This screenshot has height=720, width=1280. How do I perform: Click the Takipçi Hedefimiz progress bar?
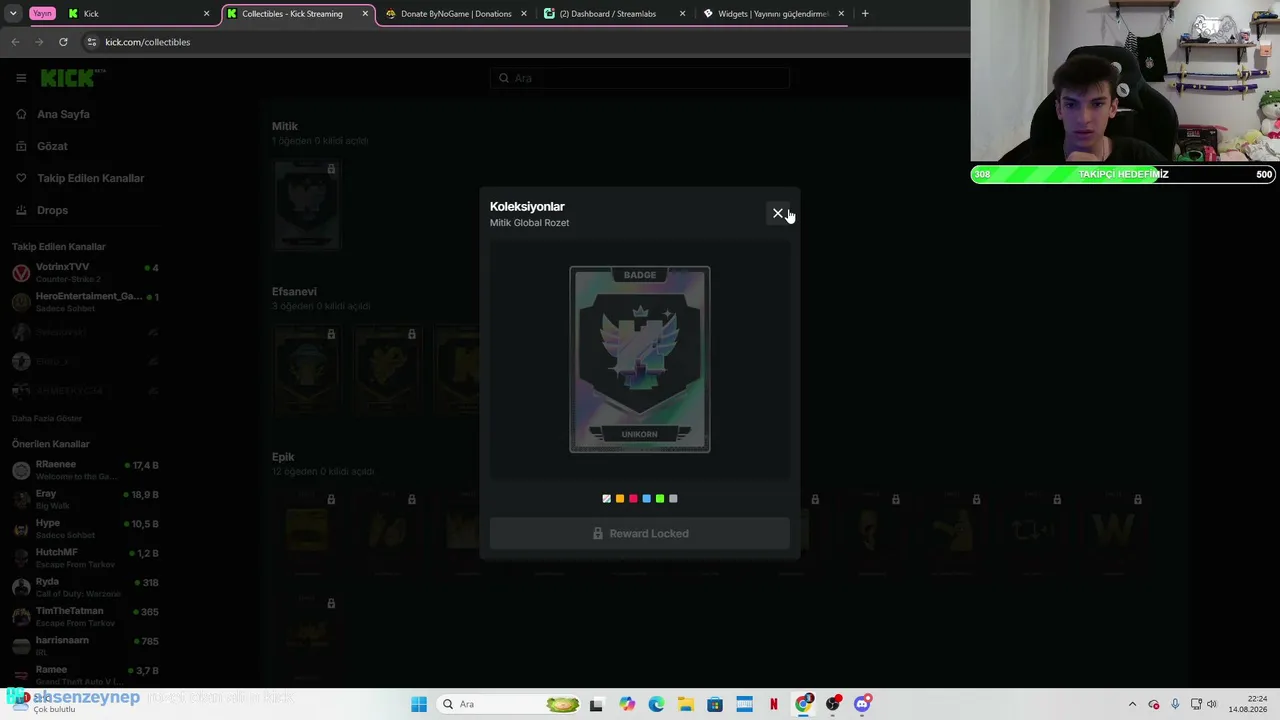coord(1124,174)
